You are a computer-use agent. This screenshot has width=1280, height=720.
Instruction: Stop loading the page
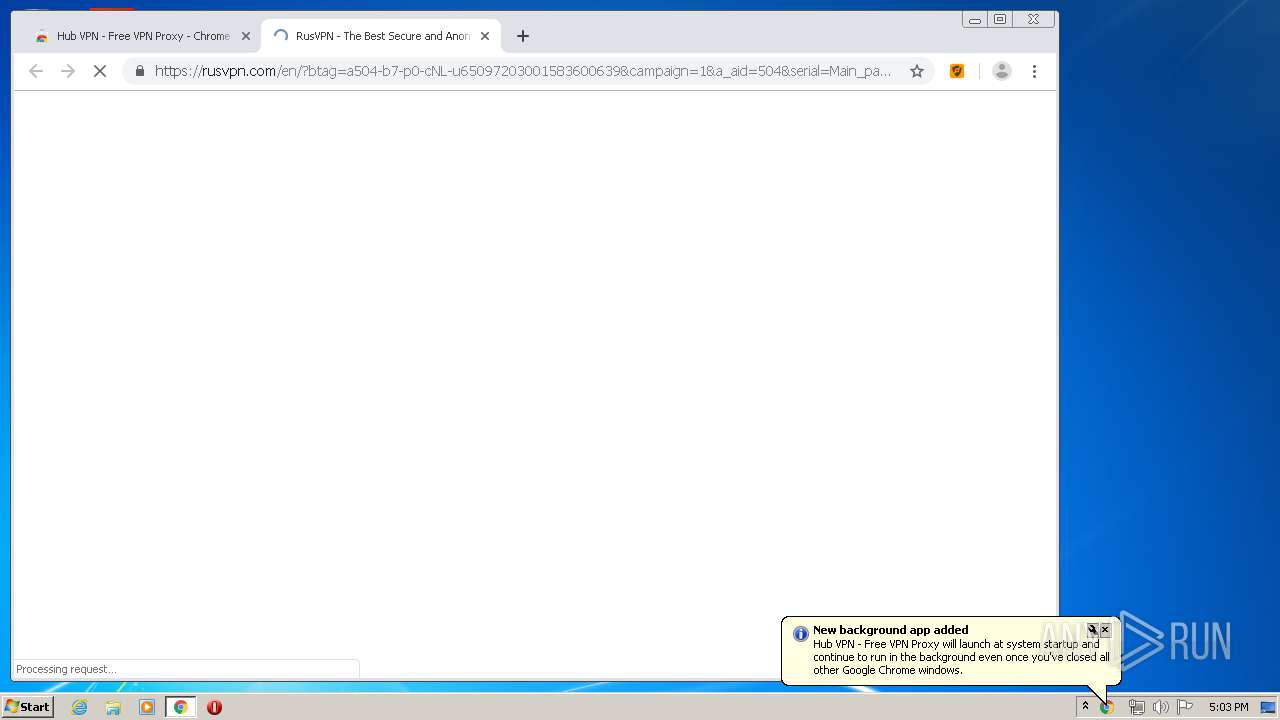(100, 71)
